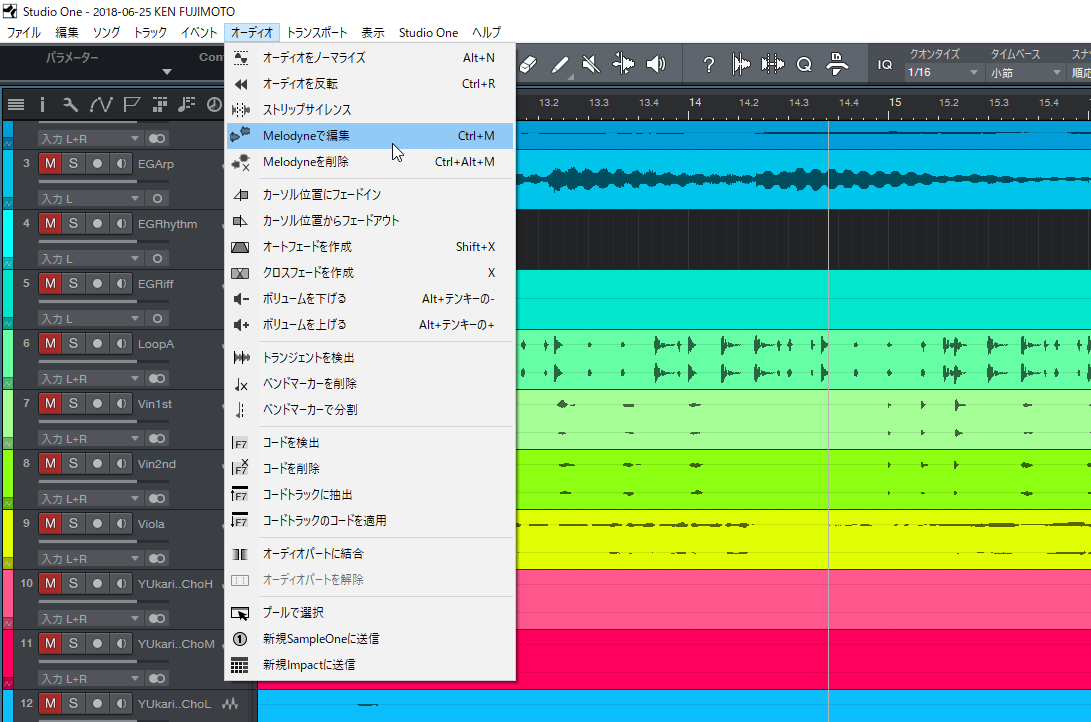The width and height of the screenshot is (1091, 722).
Task: Choose トランジェントを検出 entry
Action: (369, 358)
